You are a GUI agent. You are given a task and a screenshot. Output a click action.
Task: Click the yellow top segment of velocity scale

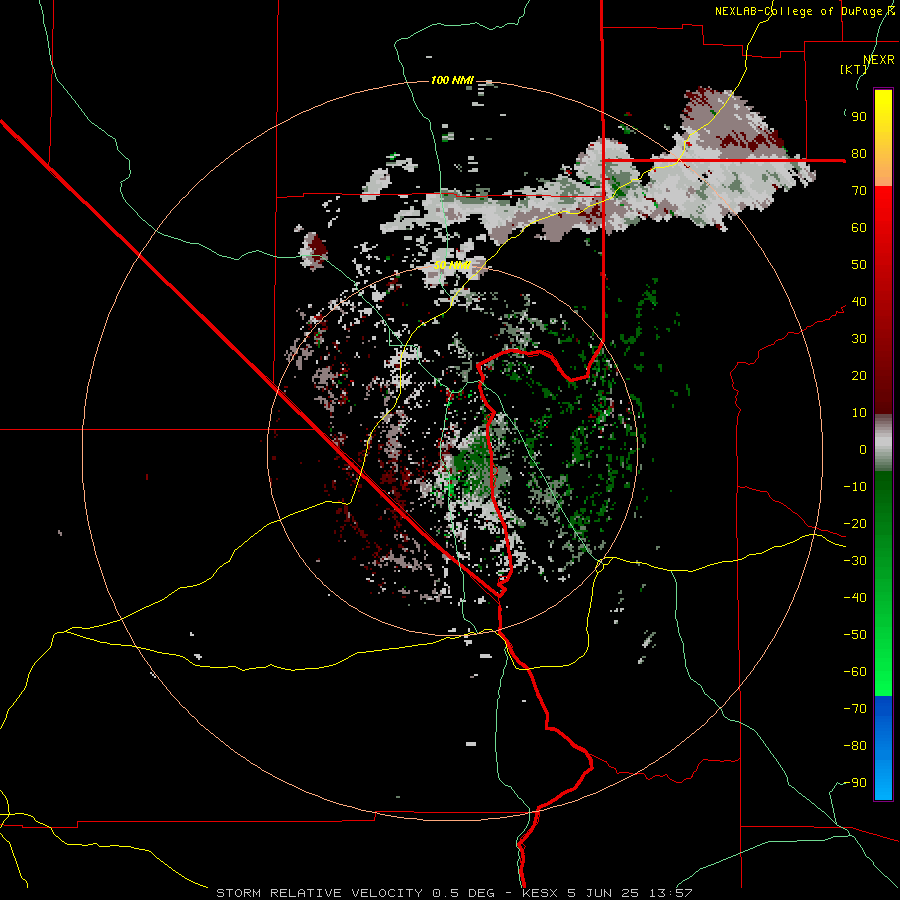(x=883, y=138)
